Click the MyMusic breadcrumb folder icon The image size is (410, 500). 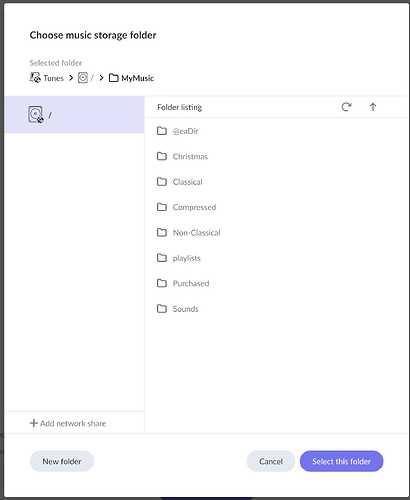[114, 78]
